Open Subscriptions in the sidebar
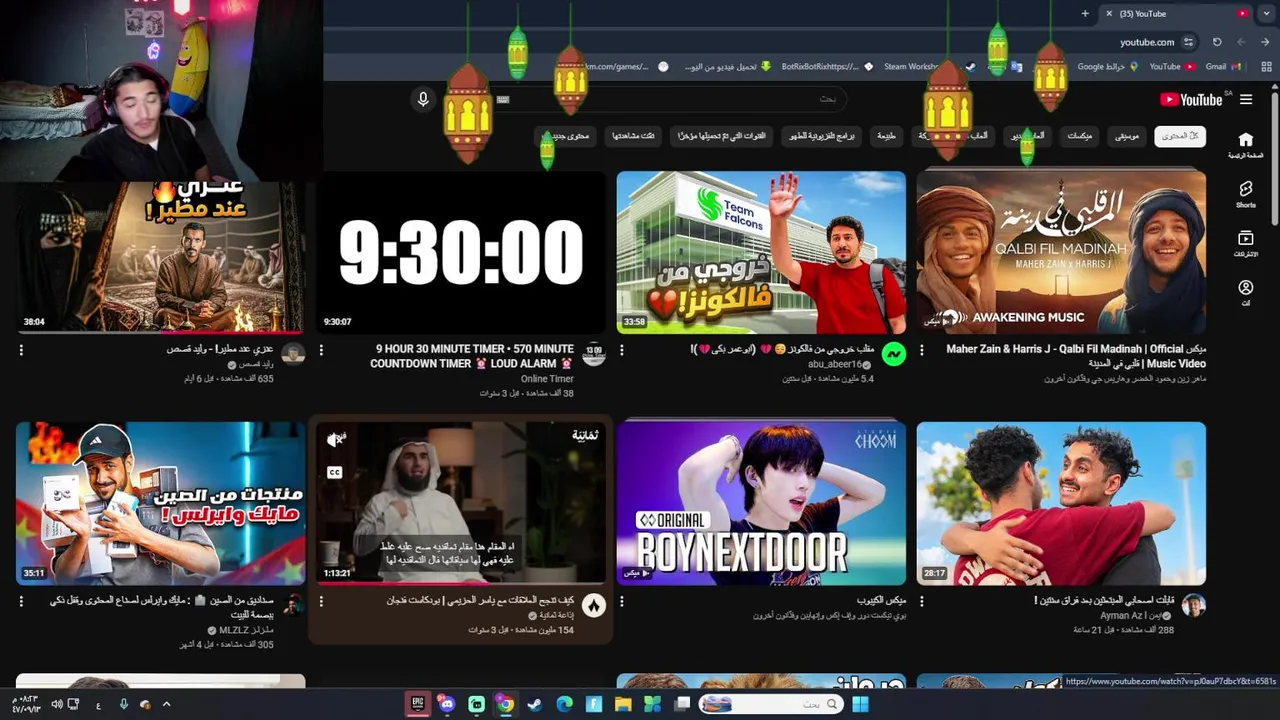The image size is (1280, 720). coord(1245,244)
